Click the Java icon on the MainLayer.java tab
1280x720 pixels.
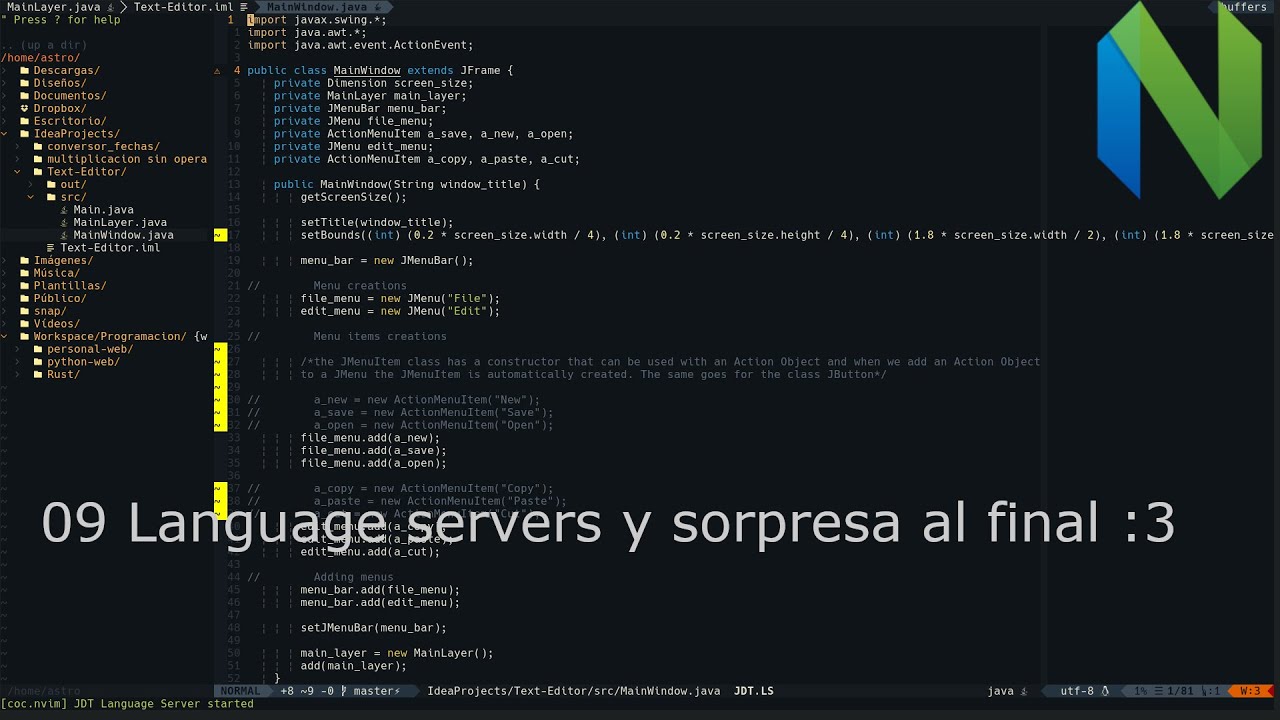(110, 7)
